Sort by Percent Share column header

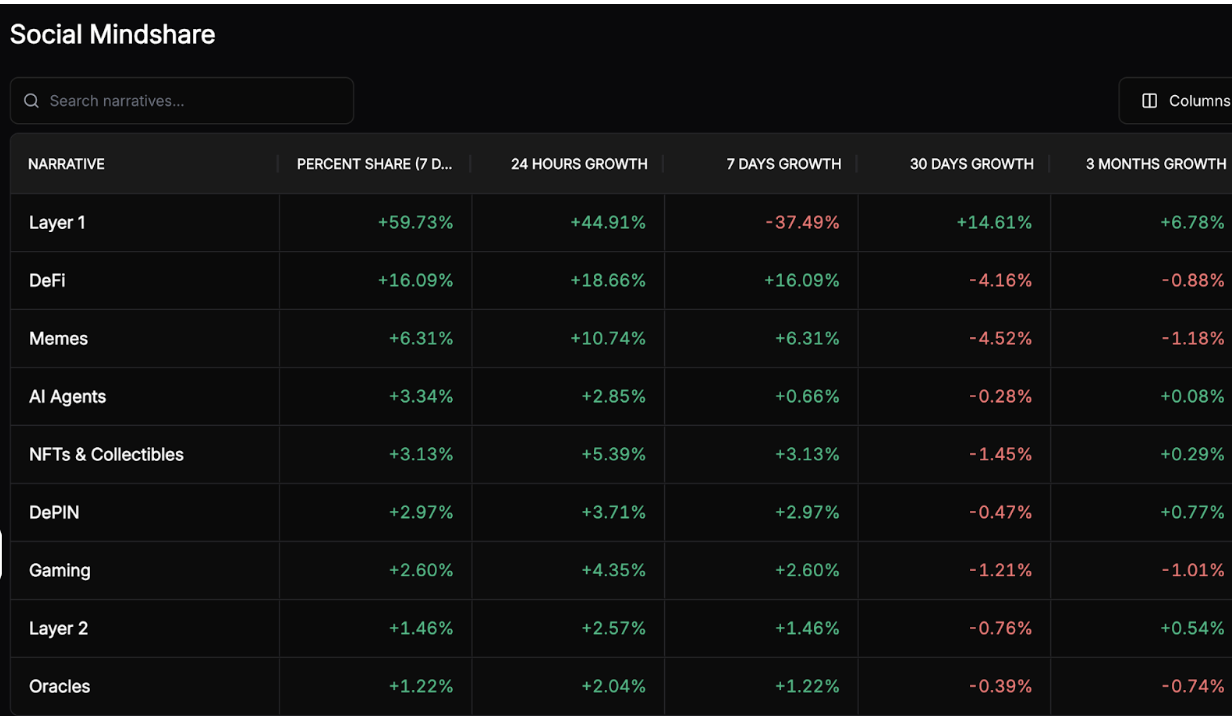coord(374,164)
